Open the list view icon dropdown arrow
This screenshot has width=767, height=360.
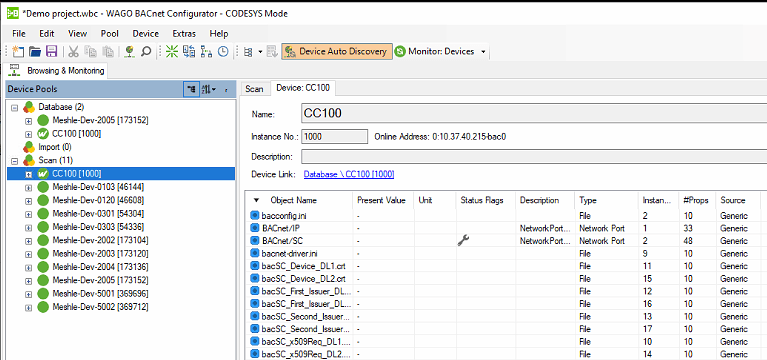tap(261, 52)
